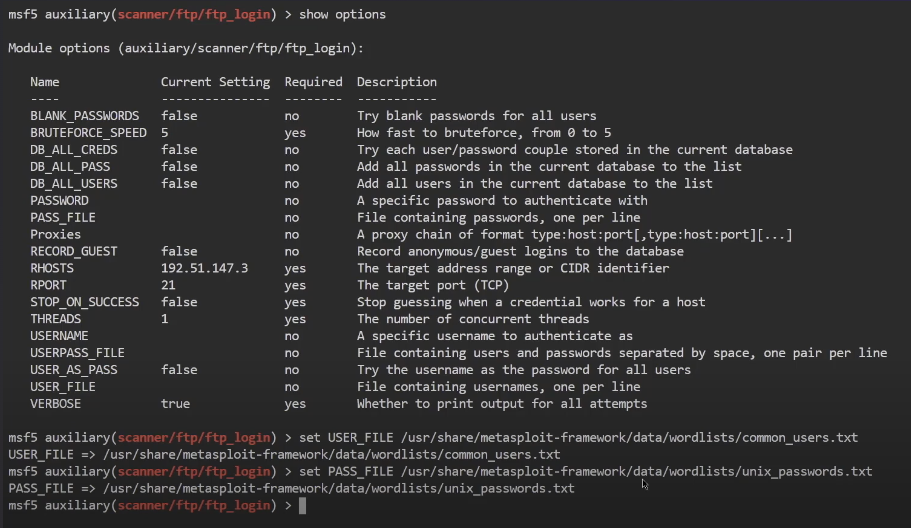The image size is (911, 528).
Task: Click the "Current Setting" column header
Action: [215, 82]
